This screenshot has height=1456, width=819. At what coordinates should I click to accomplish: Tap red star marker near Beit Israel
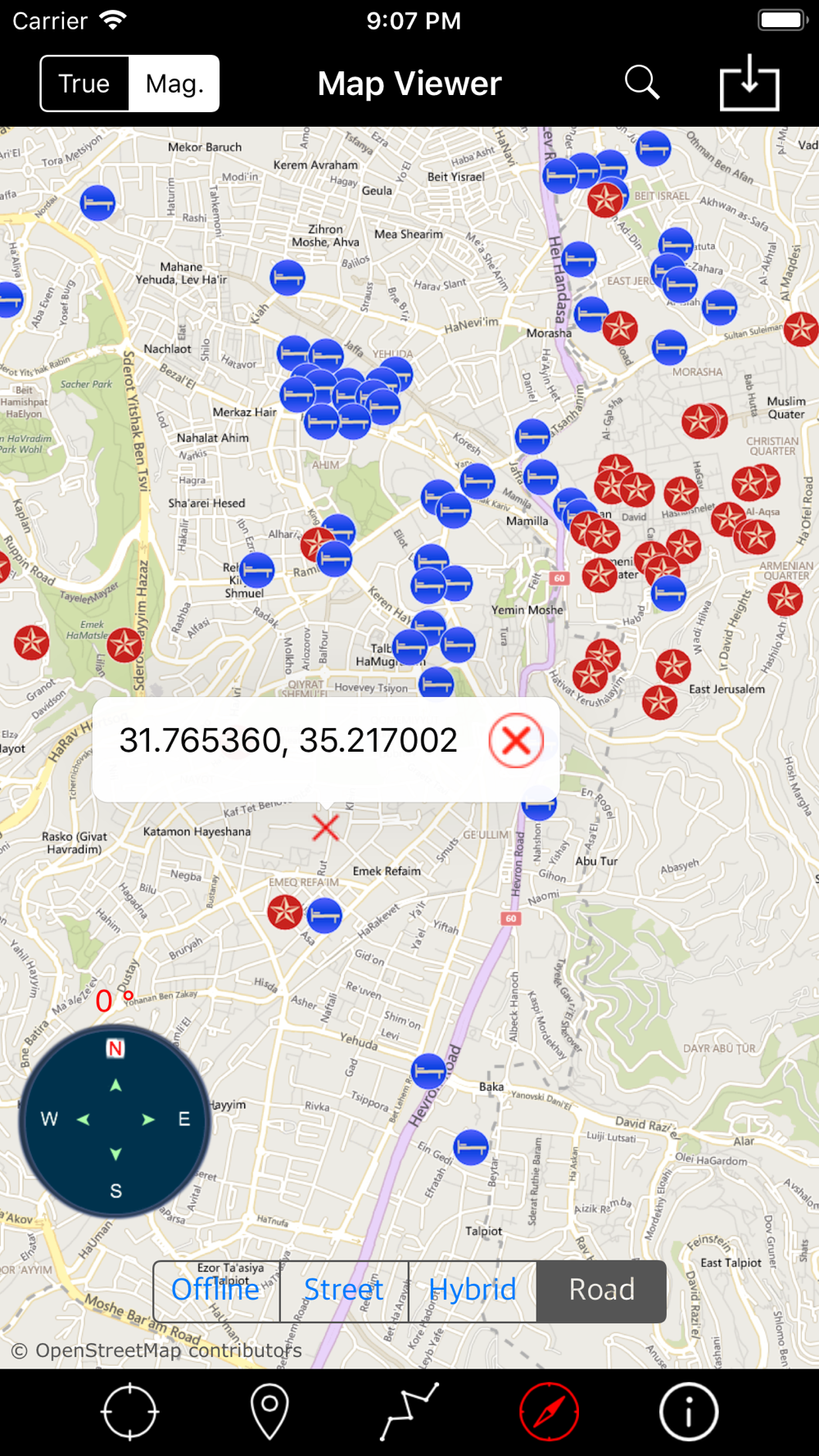tap(605, 199)
